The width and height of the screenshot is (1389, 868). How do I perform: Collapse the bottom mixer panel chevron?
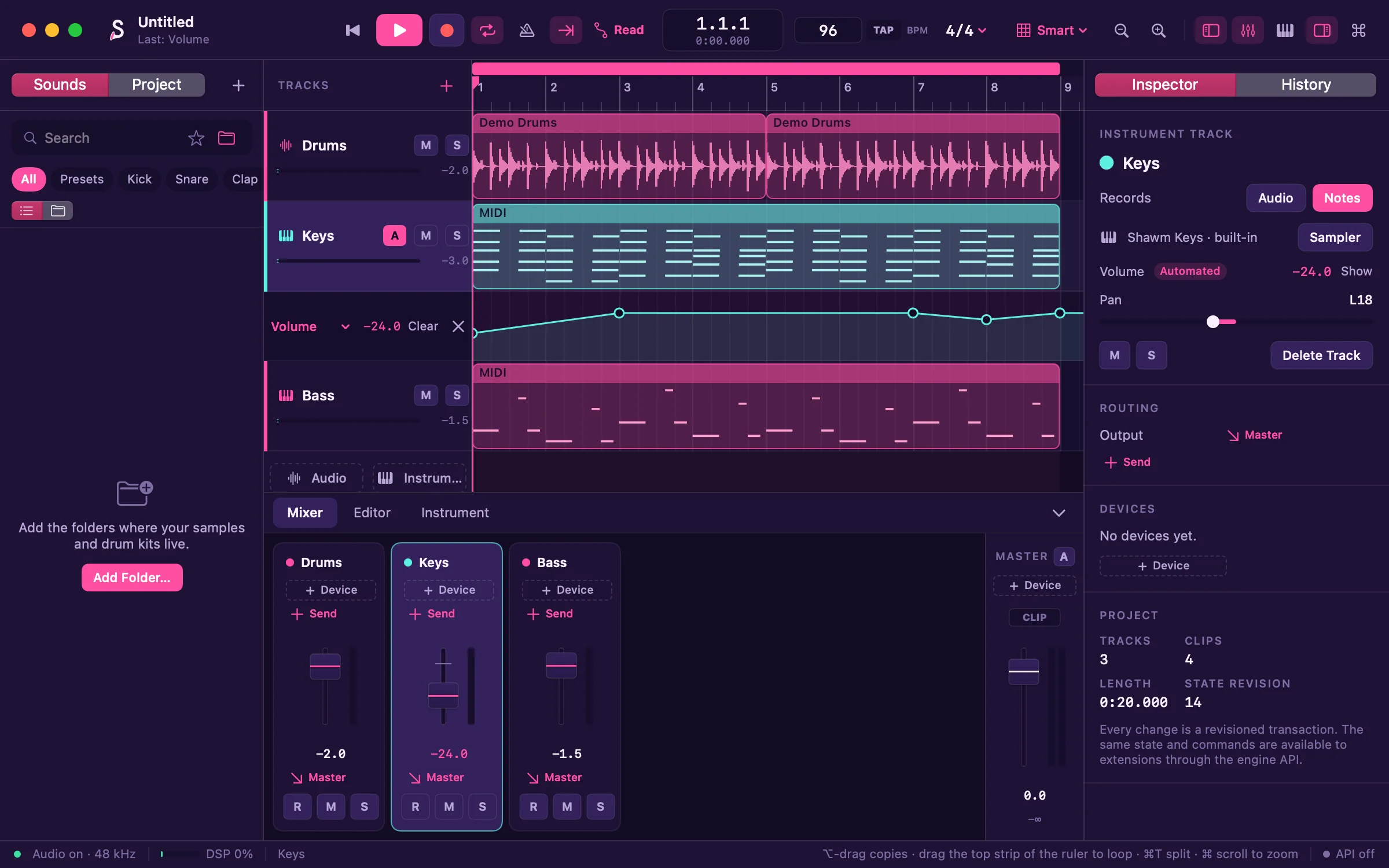1059,513
